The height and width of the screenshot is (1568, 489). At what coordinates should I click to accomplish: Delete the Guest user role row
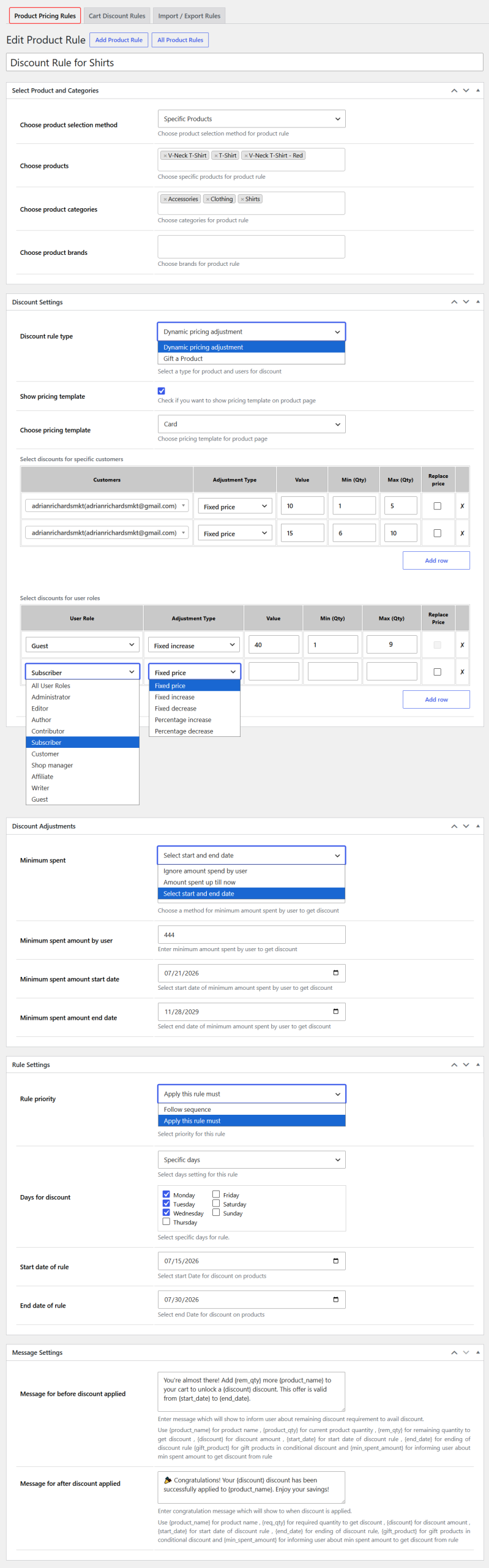tap(462, 645)
